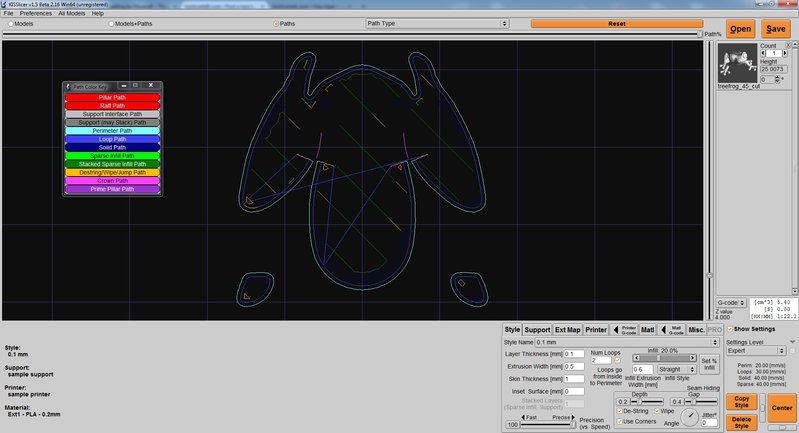The width and height of the screenshot is (799, 433).
Task: Toggle the Loops go inside-to-perimeter checkbox
Action: [618, 360]
